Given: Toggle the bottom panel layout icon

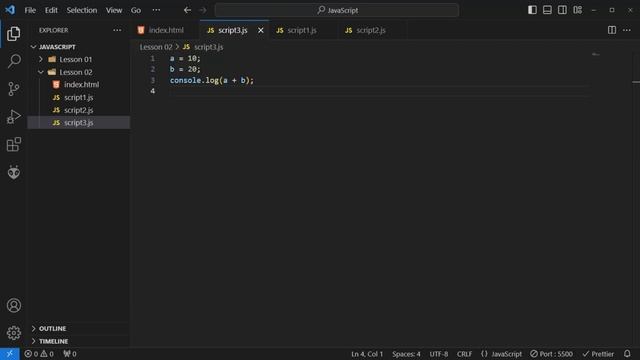Looking at the screenshot, I should coord(547,10).
